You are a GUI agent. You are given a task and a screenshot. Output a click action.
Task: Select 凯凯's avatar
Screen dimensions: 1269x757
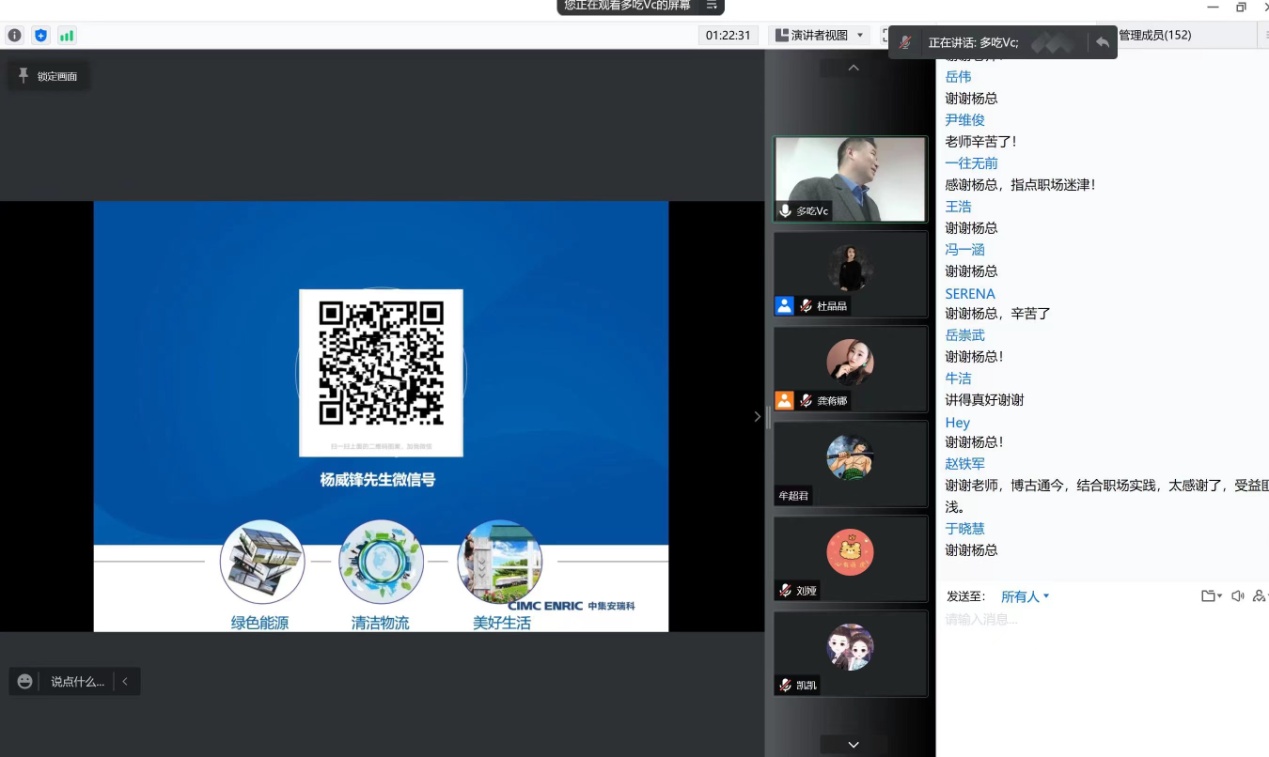pos(850,647)
